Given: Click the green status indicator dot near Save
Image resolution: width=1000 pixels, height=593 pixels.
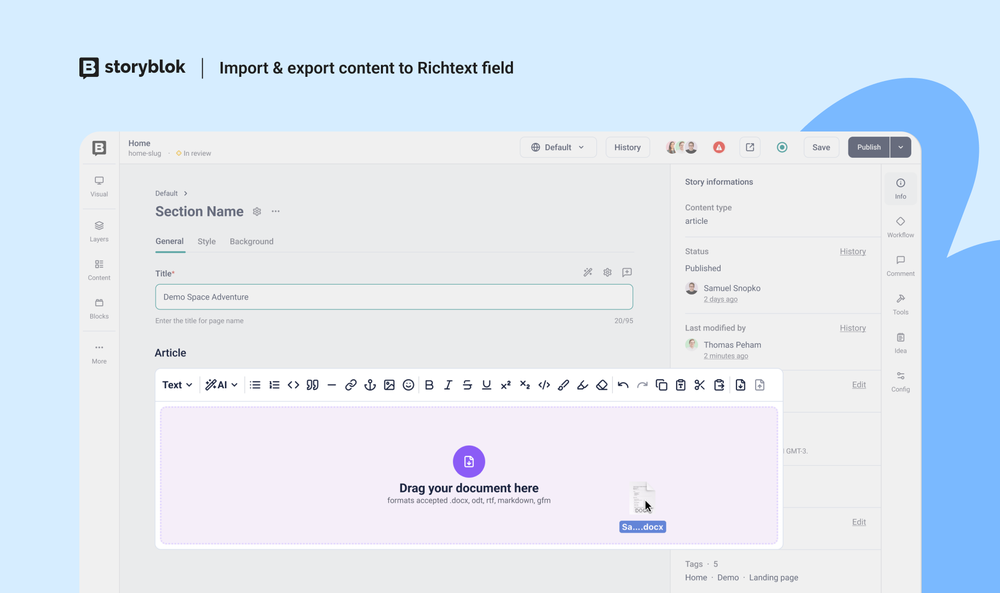Looking at the screenshot, I should [x=783, y=147].
